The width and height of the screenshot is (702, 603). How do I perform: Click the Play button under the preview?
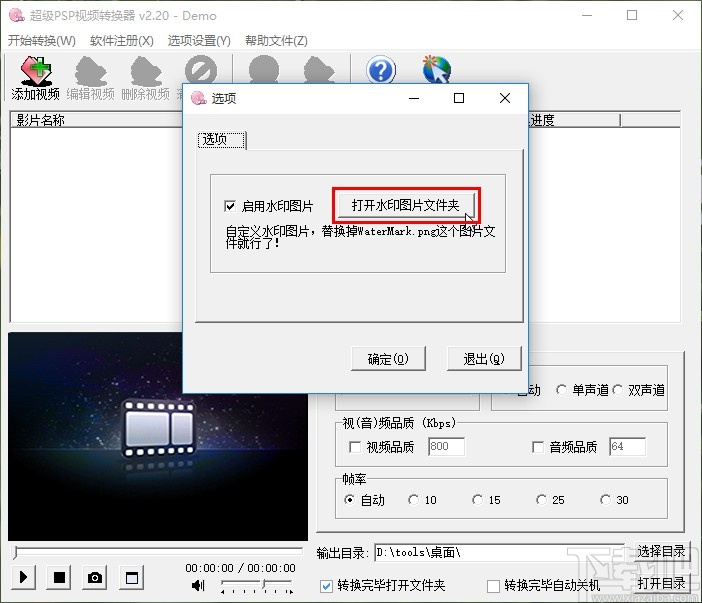click(x=23, y=577)
